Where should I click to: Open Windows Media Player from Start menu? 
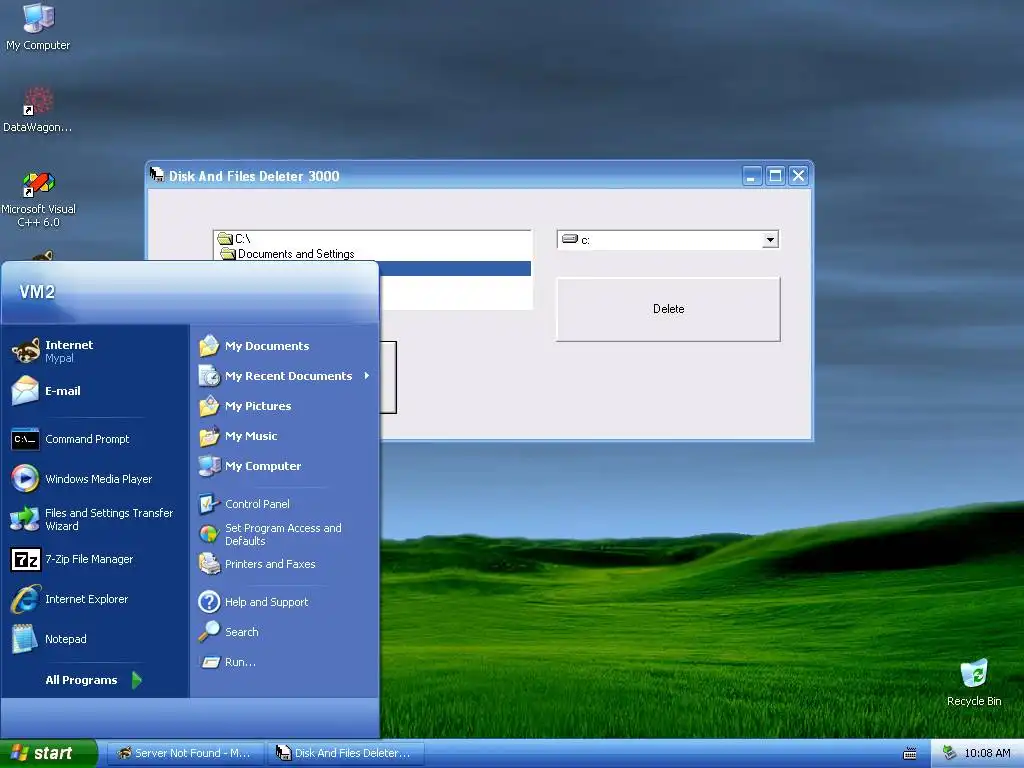click(x=95, y=479)
